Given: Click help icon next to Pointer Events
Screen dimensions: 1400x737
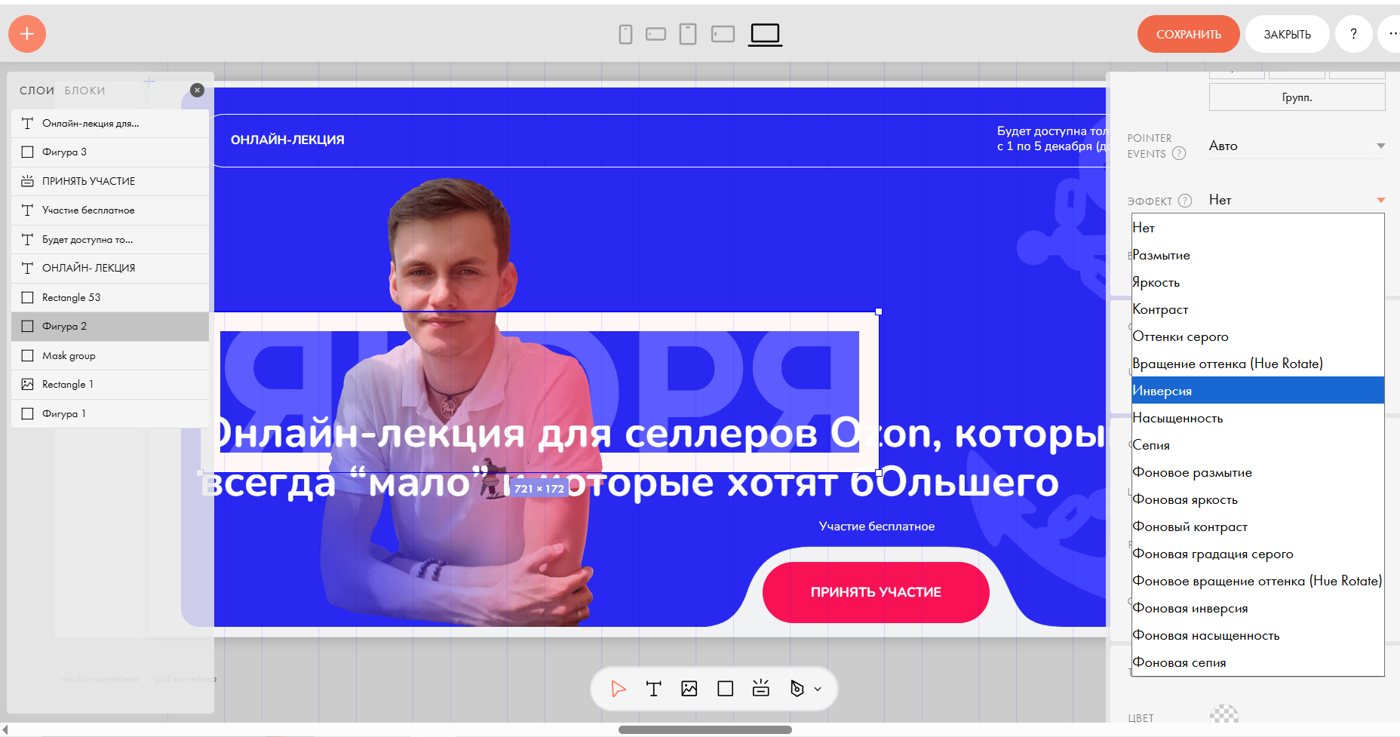Looking at the screenshot, I should 1179,154.
